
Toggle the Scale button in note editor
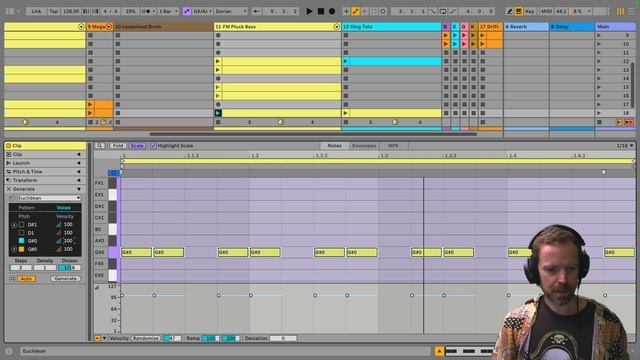(x=137, y=146)
